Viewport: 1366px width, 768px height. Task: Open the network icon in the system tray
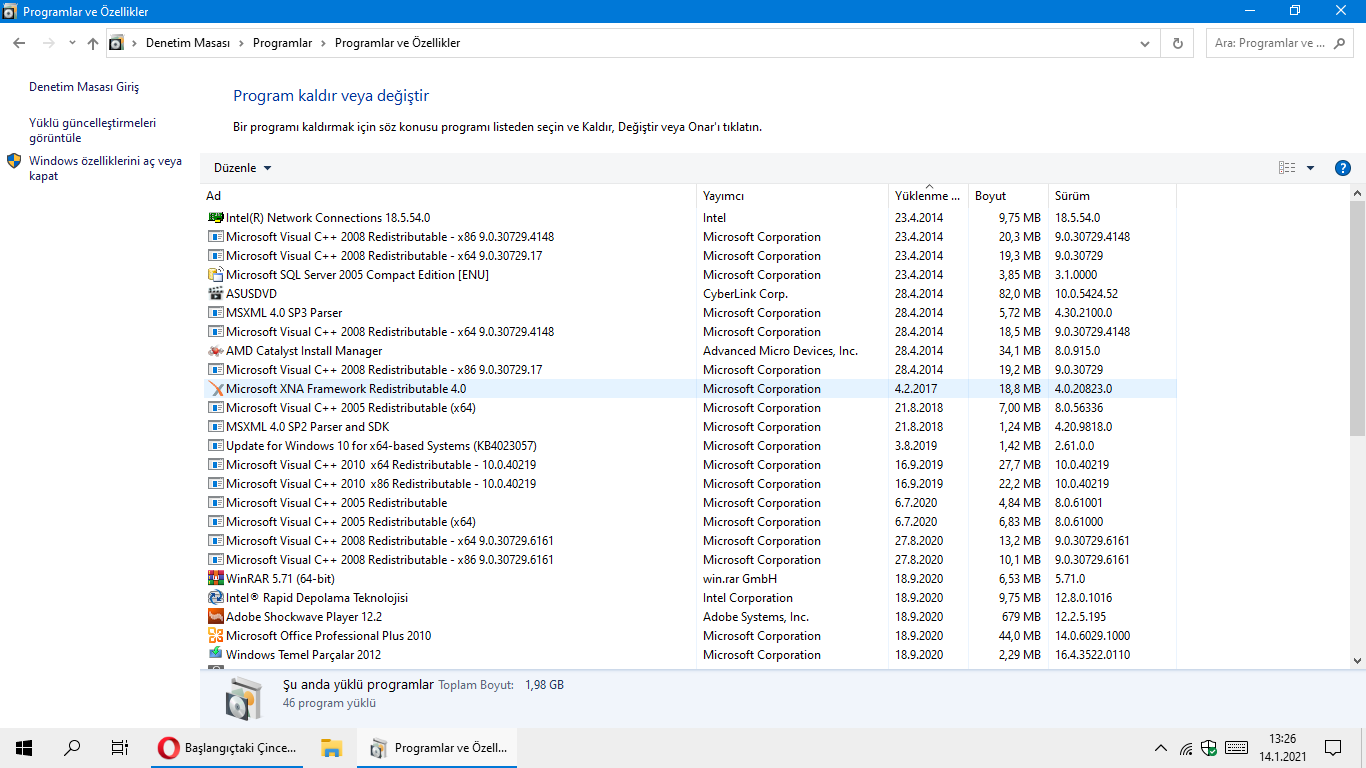click(x=1186, y=747)
